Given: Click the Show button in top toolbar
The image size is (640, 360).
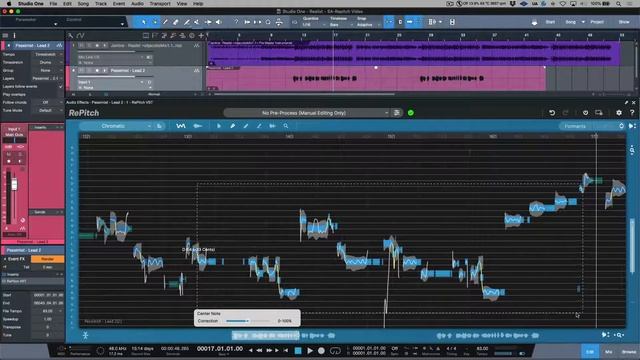Looking at the screenshot, I should pyautogui.click(x=624, y=22).
